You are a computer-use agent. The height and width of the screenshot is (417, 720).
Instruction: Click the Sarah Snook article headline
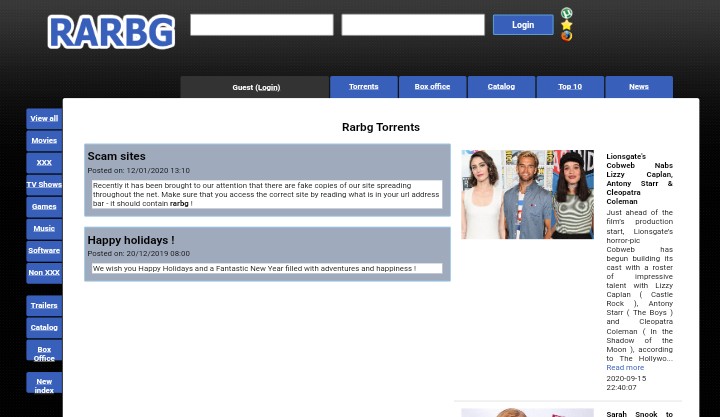coord(639,414)
